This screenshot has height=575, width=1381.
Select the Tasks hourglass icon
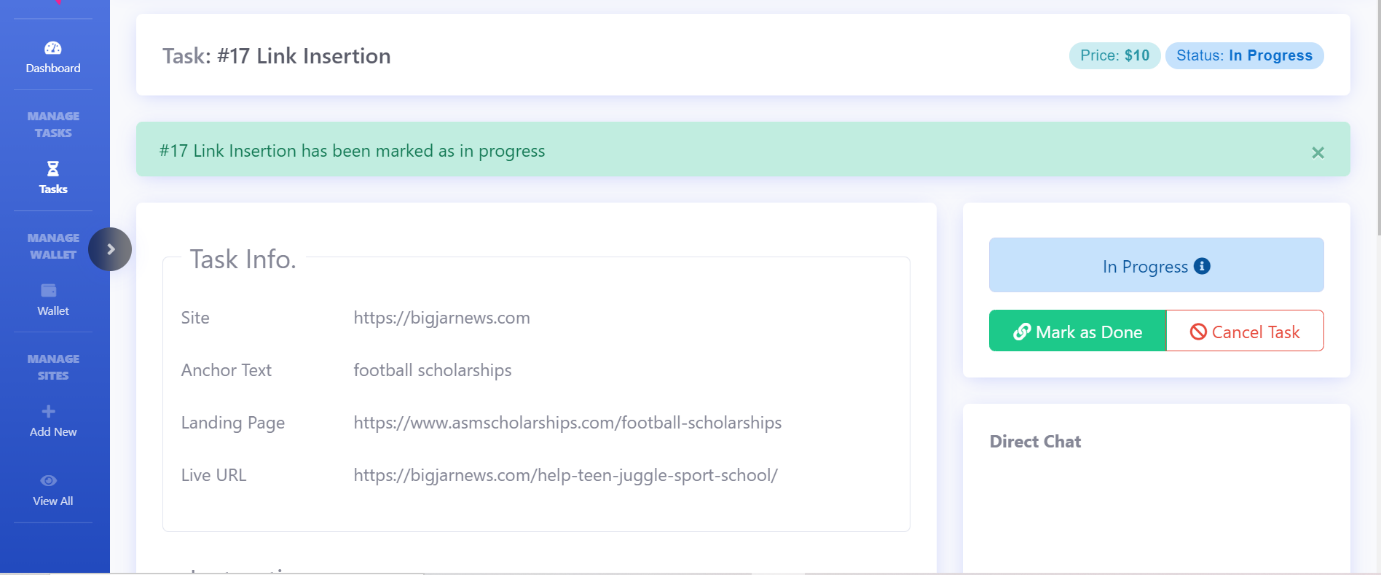(53, 169)
